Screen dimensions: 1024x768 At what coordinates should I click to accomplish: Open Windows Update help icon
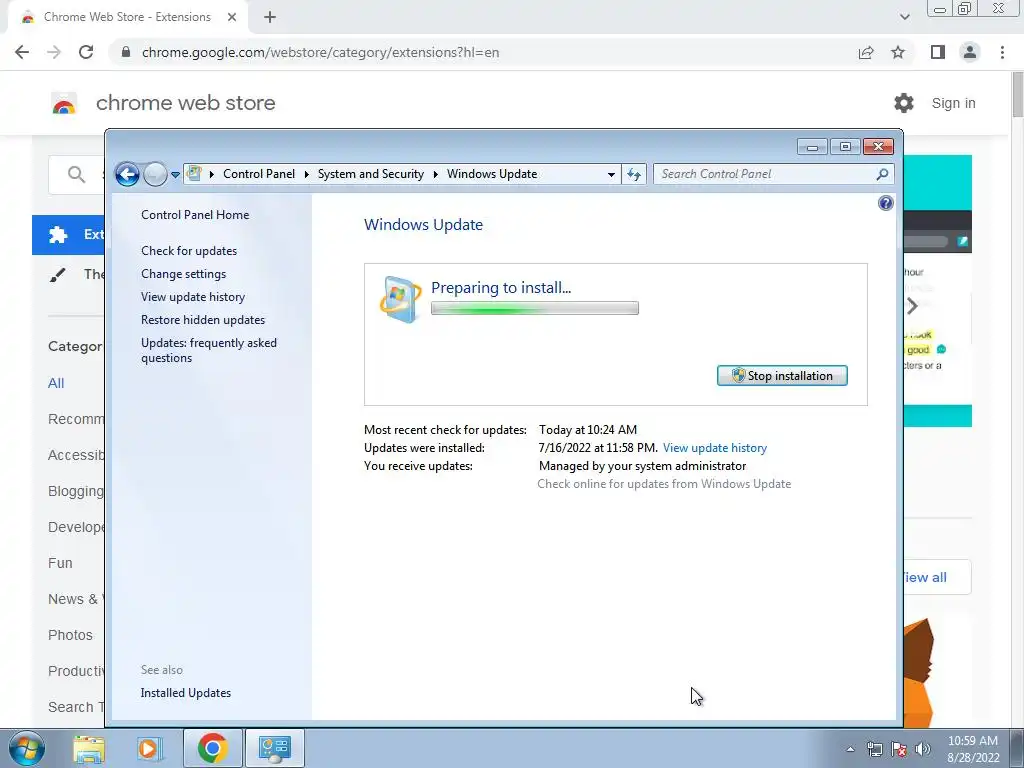(x=886, y=203)
